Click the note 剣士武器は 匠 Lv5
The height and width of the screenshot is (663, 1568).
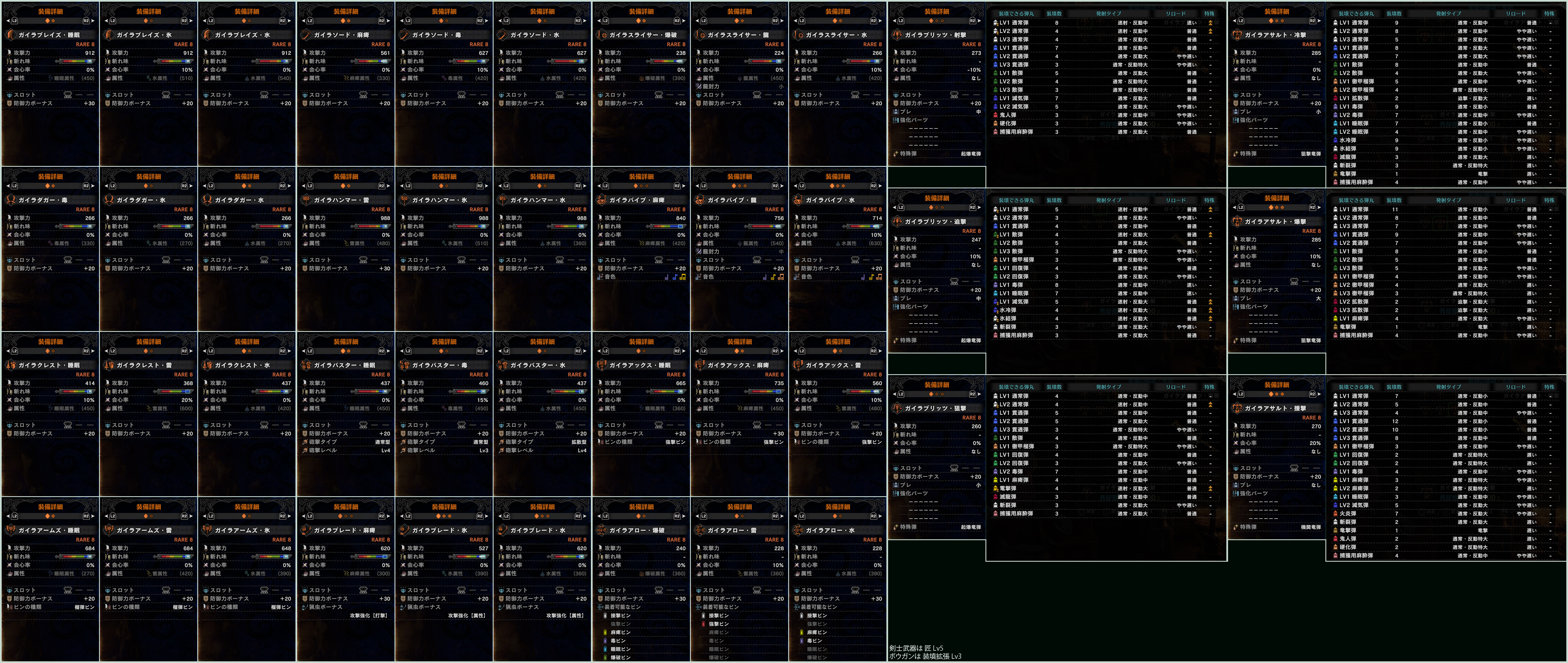pyautogui.click(x=916, y=648)
